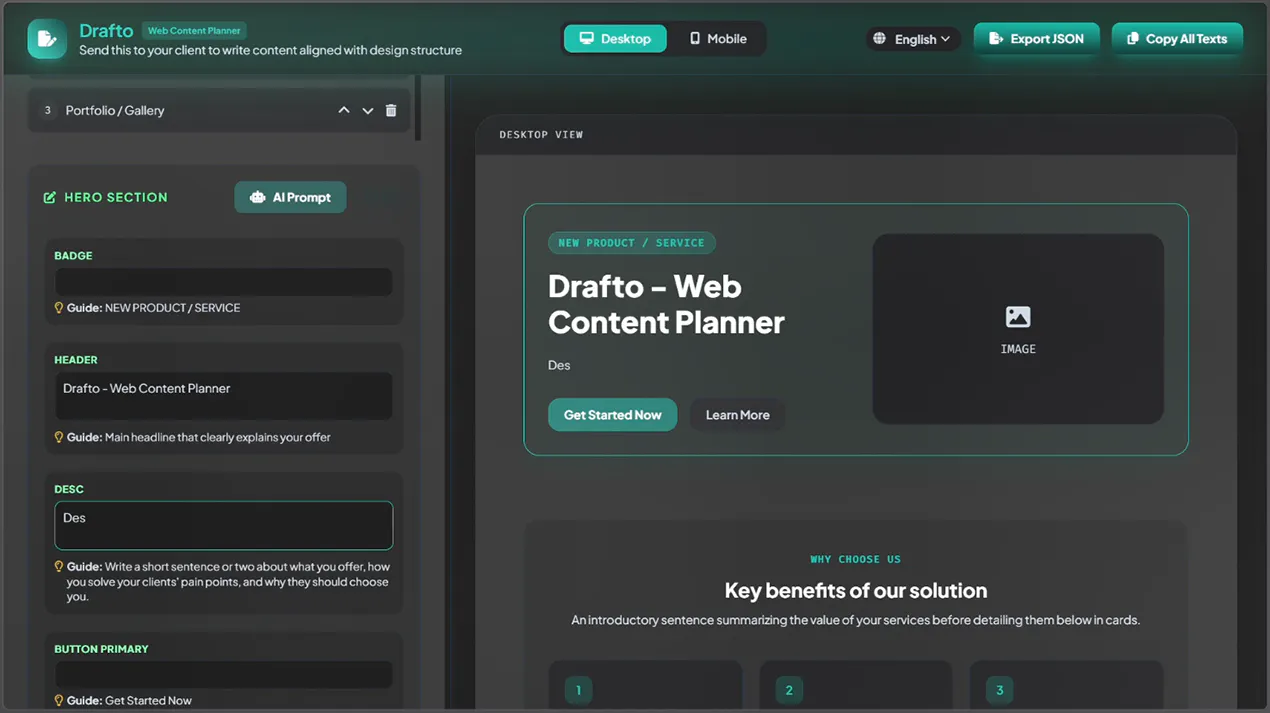
Task: Select the Portfolio / Gallery section row
Action: (x=219, y=110)
